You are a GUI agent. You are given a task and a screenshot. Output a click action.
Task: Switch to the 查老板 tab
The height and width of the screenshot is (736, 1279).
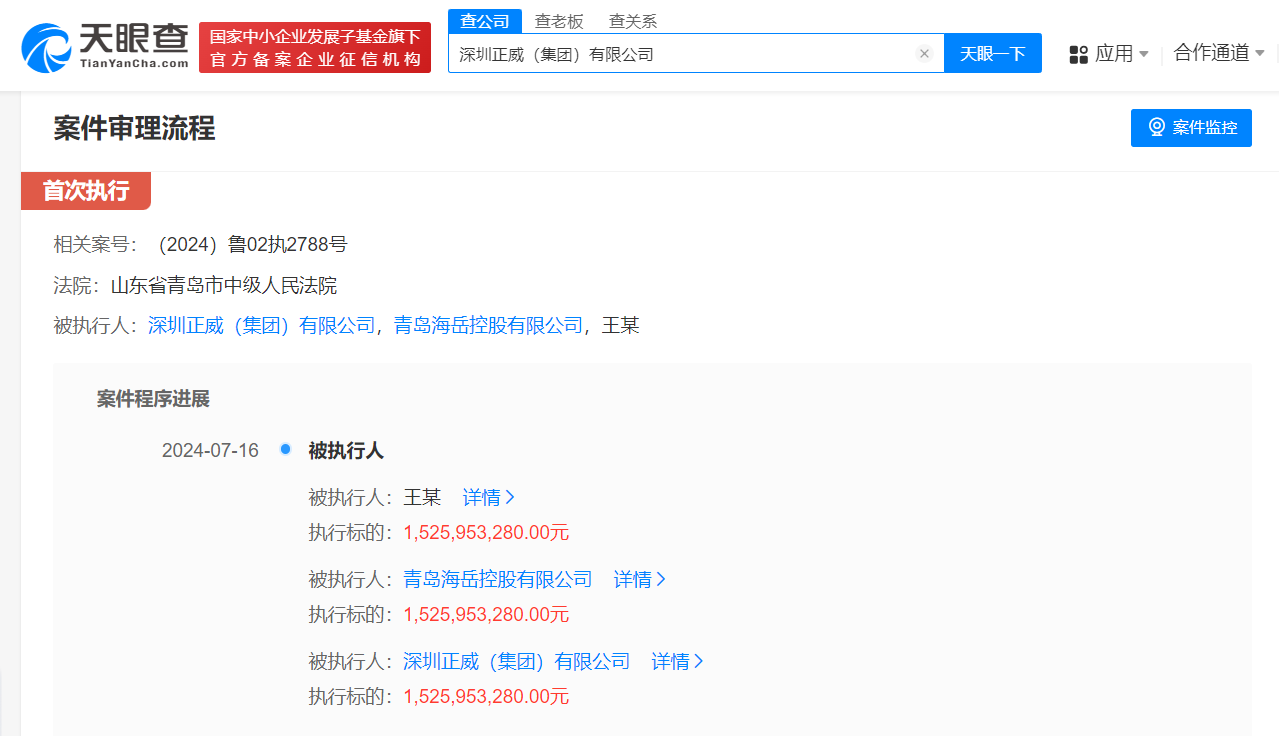[558, 20]
